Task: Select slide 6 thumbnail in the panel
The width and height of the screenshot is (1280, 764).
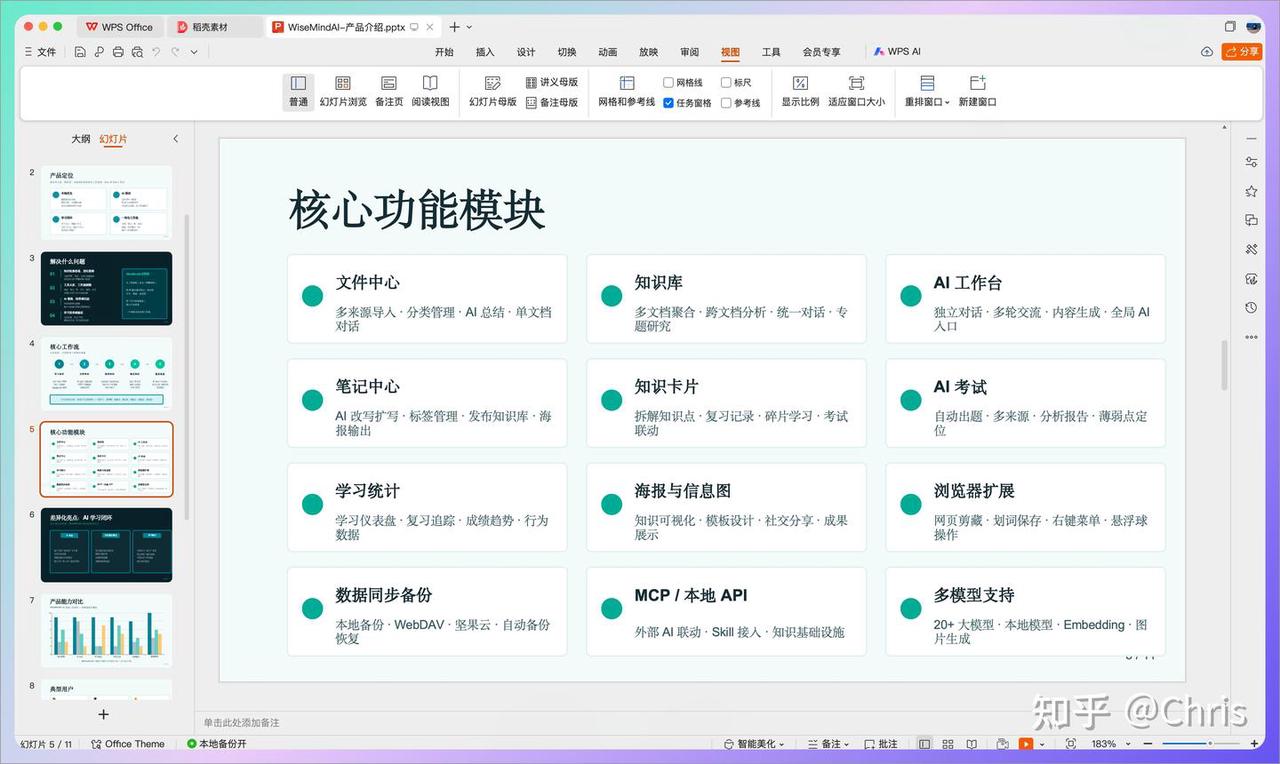Action: pos(106,545)
